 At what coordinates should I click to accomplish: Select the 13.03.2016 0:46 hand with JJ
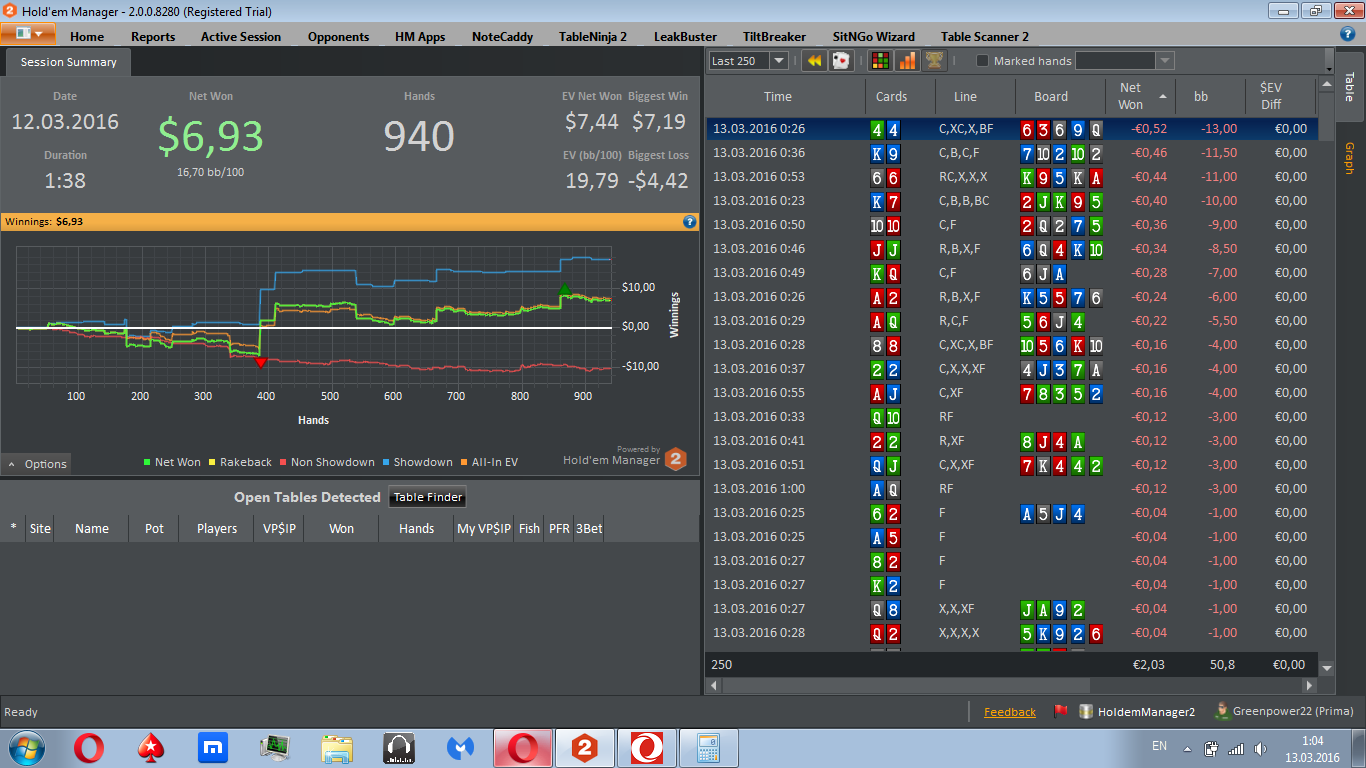point(1012,249)
